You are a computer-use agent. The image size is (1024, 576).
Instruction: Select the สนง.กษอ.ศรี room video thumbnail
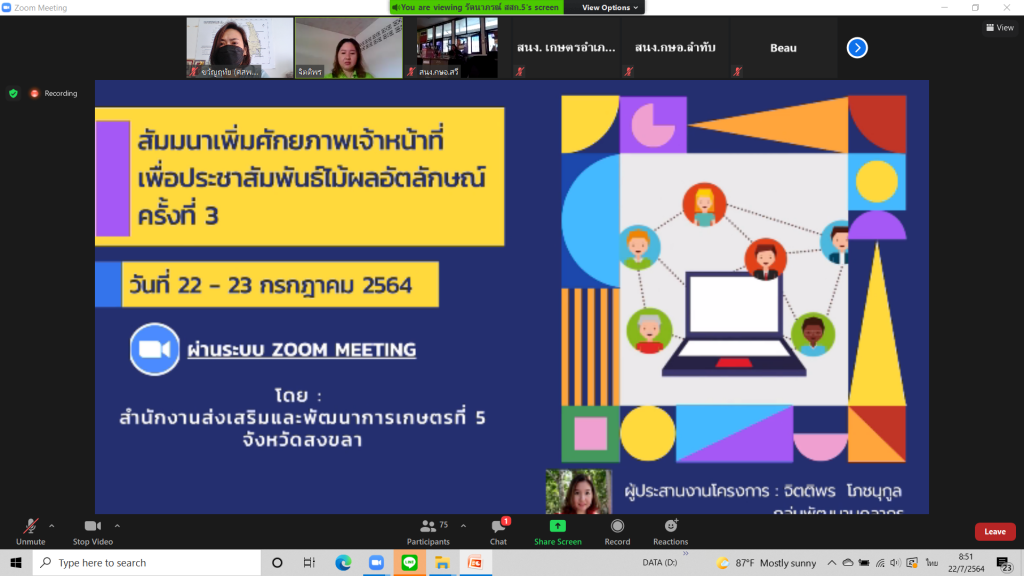click(457, 48)
